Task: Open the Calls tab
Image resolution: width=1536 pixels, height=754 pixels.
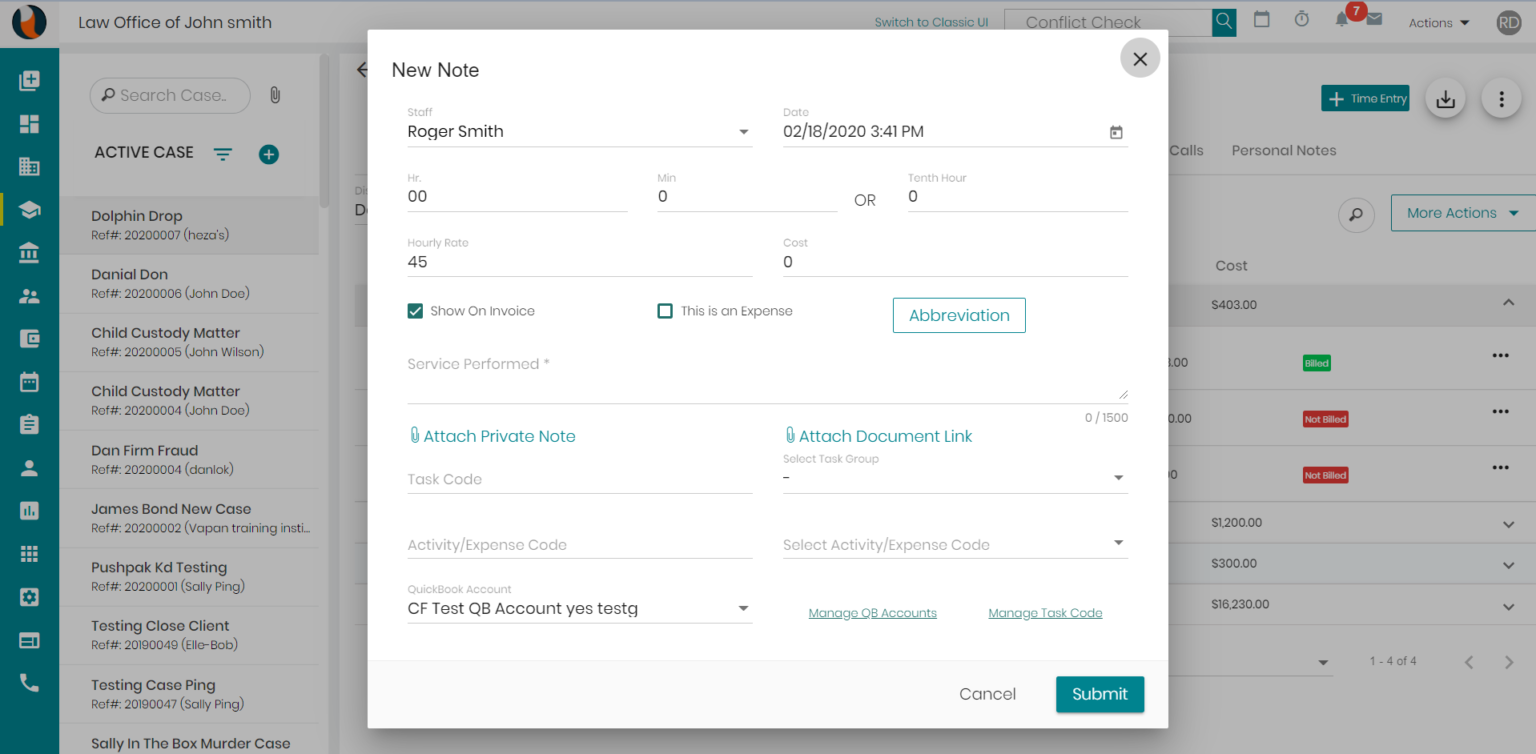Action: click(1186, 150)
